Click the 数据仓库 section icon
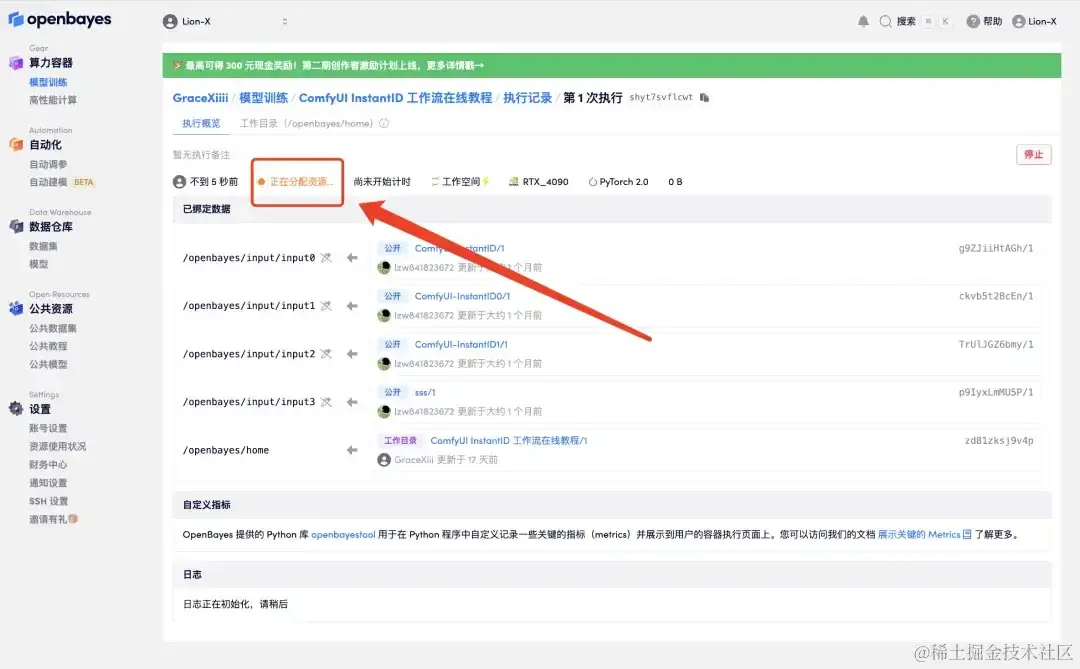The width and height of the screenshot is (1080, 669). click(x=16, y=227)
